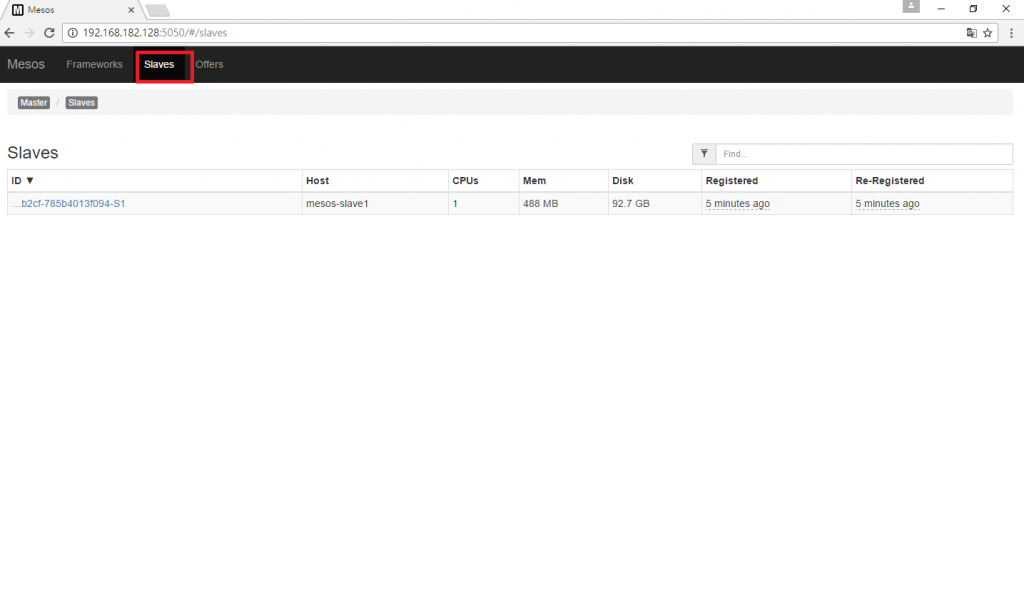This screenshot has width=1024, height=596.
Task: Open the Chrome three-dot menu
Action: [x=1011, y=33]
